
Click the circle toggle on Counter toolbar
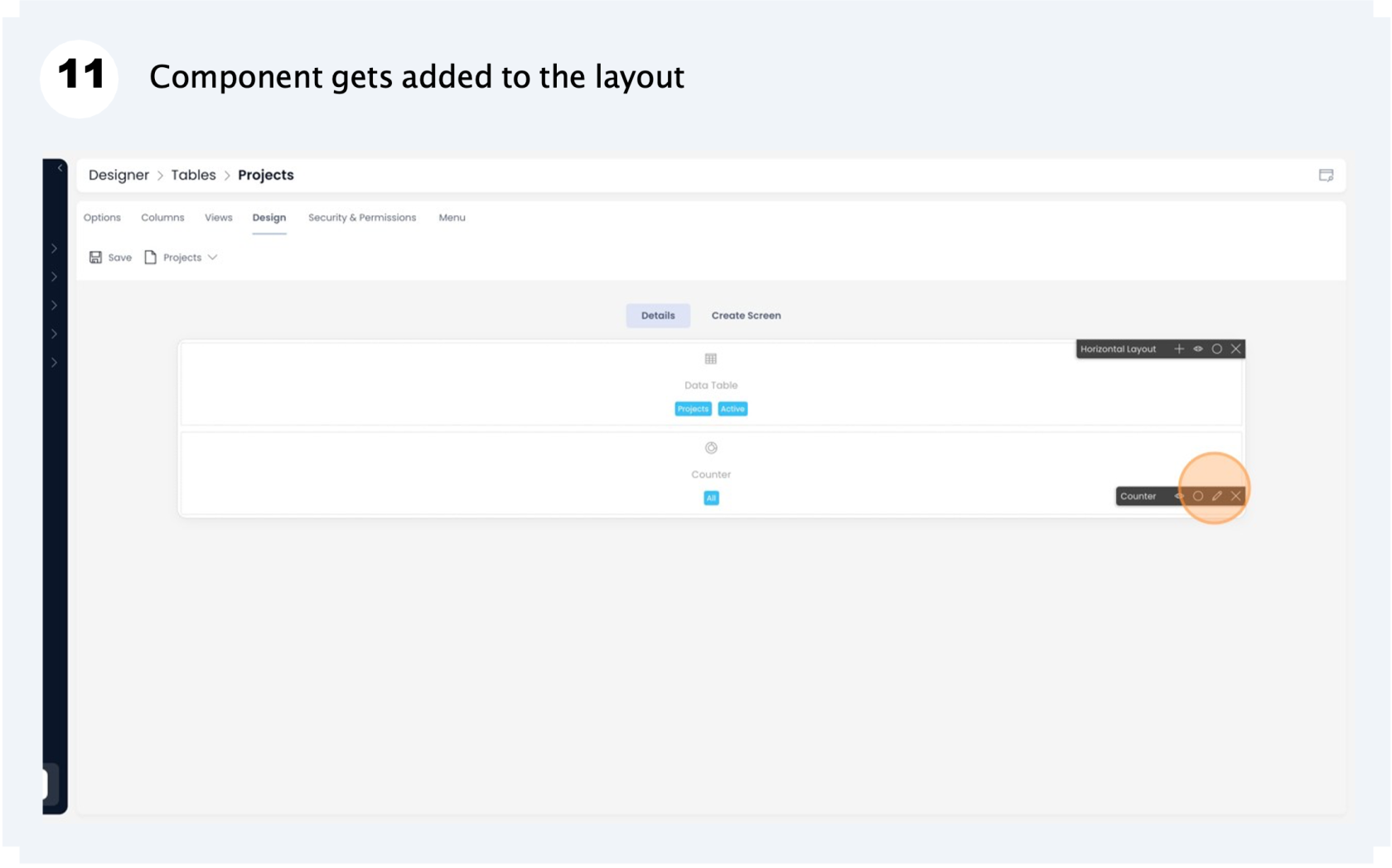tap(1198, 496)
